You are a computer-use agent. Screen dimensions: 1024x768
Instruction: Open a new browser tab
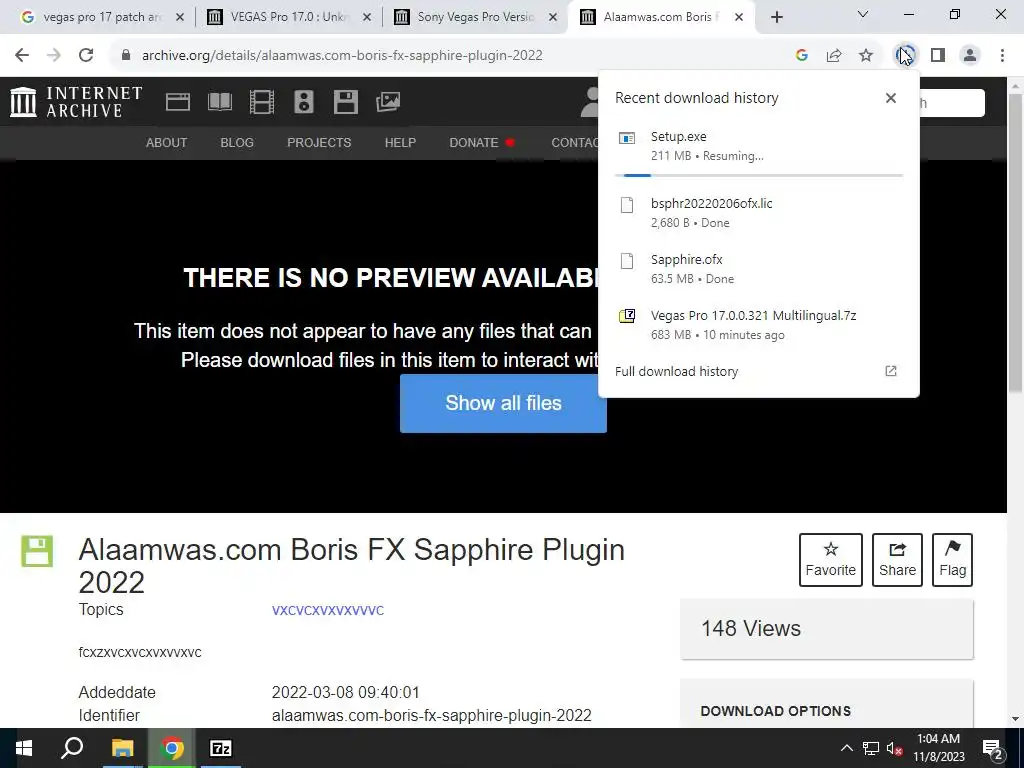coord(776,17)
